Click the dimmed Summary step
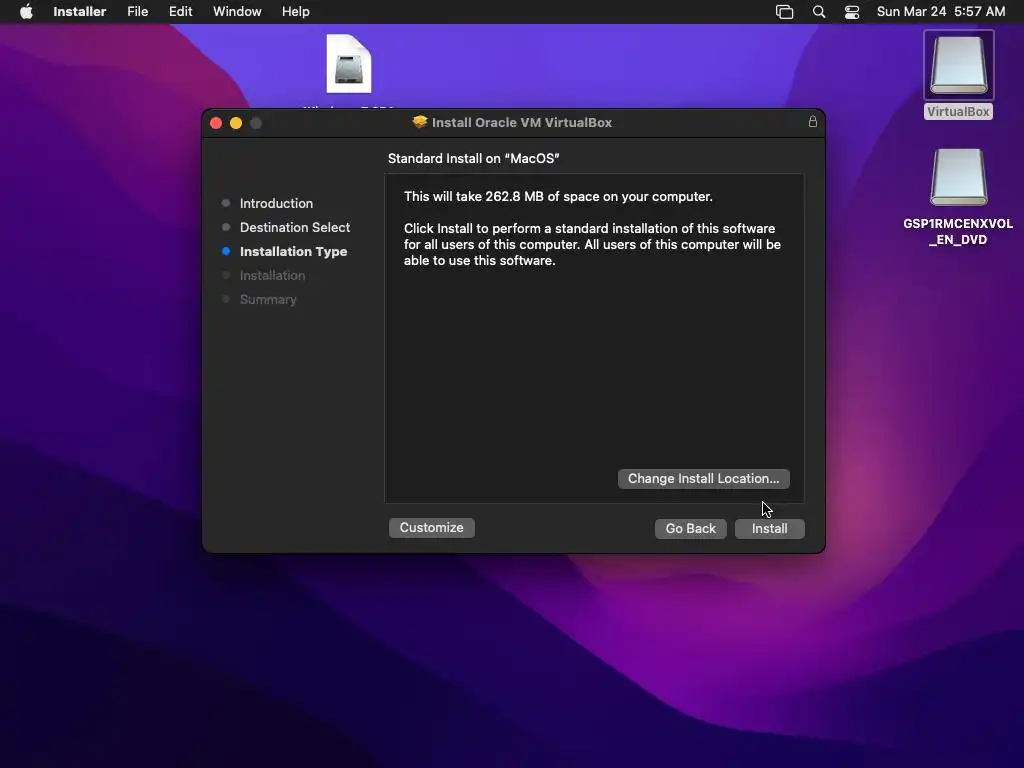The image size is (1024, 768). tap(268, 300)
